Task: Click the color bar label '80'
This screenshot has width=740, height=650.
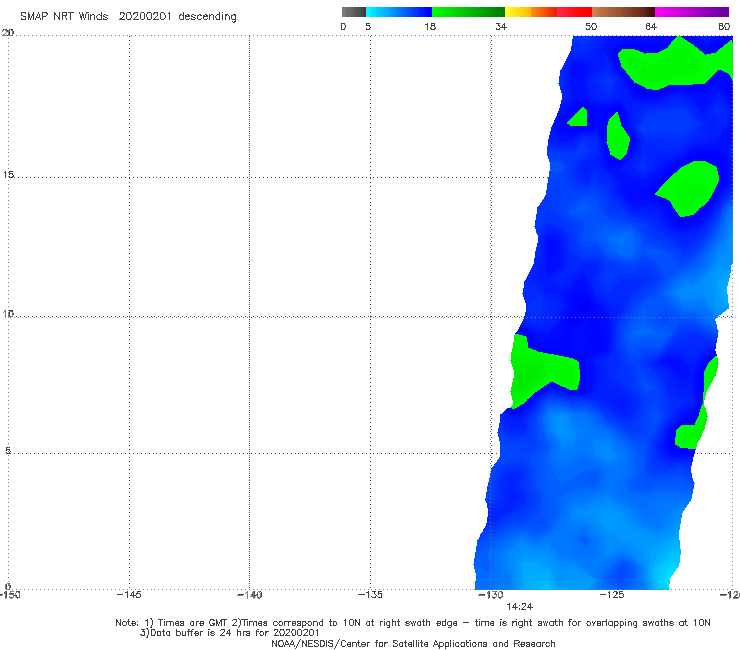Action: click(x=724, y=26)
